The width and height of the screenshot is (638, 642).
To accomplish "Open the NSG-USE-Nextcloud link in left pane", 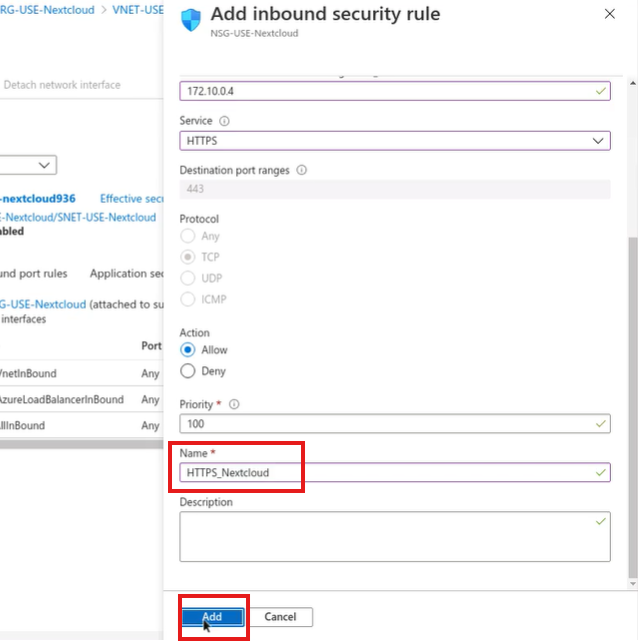I will click(x=43, y=305).
